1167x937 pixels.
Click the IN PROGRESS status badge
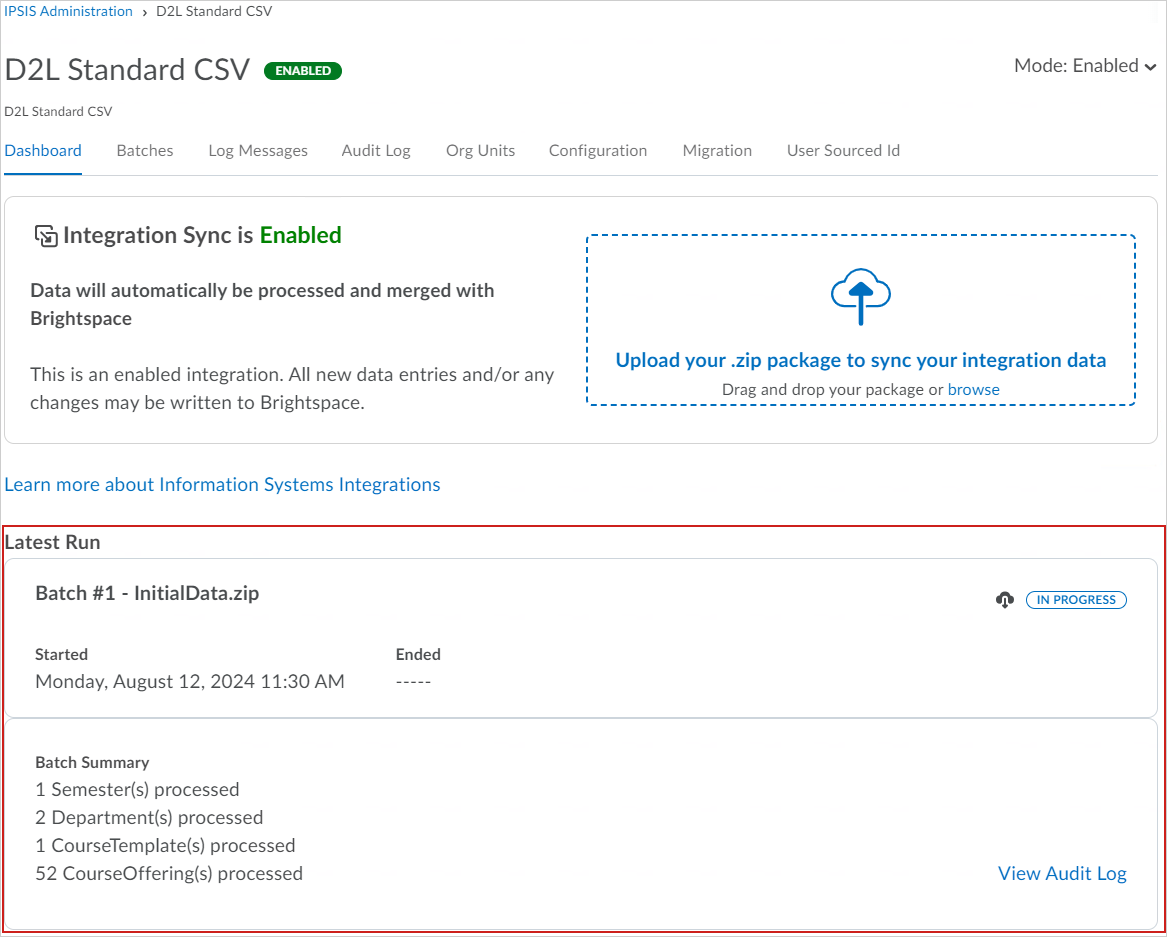(x=1076, y=600)
